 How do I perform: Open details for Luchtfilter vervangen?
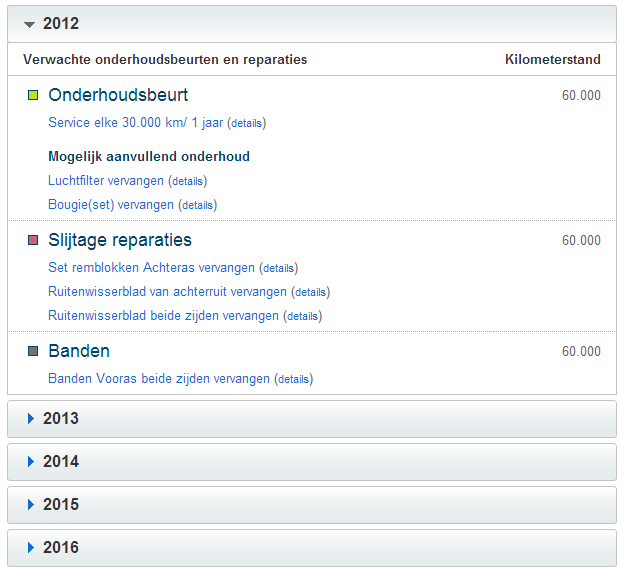coord(187,182)
